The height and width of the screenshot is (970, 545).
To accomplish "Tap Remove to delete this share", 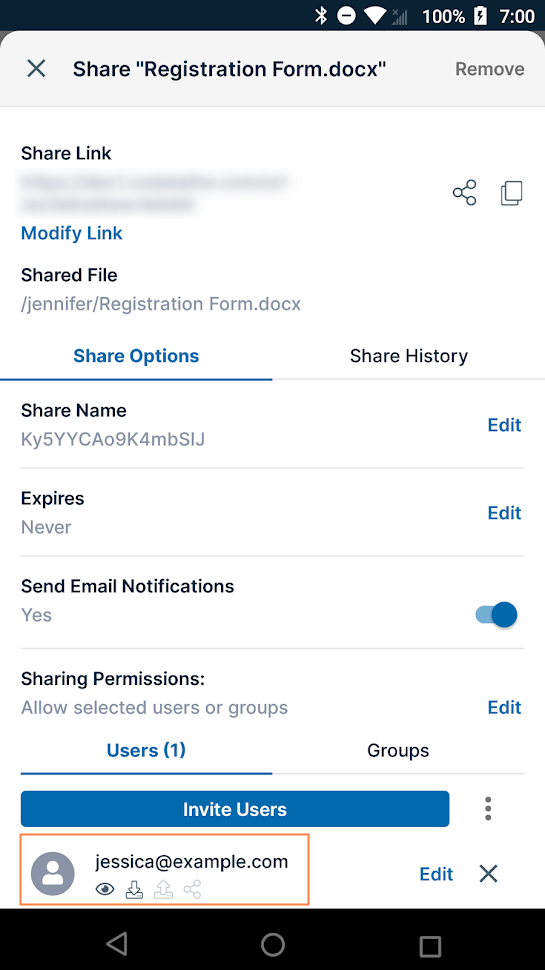I will (x=490, y=69).
